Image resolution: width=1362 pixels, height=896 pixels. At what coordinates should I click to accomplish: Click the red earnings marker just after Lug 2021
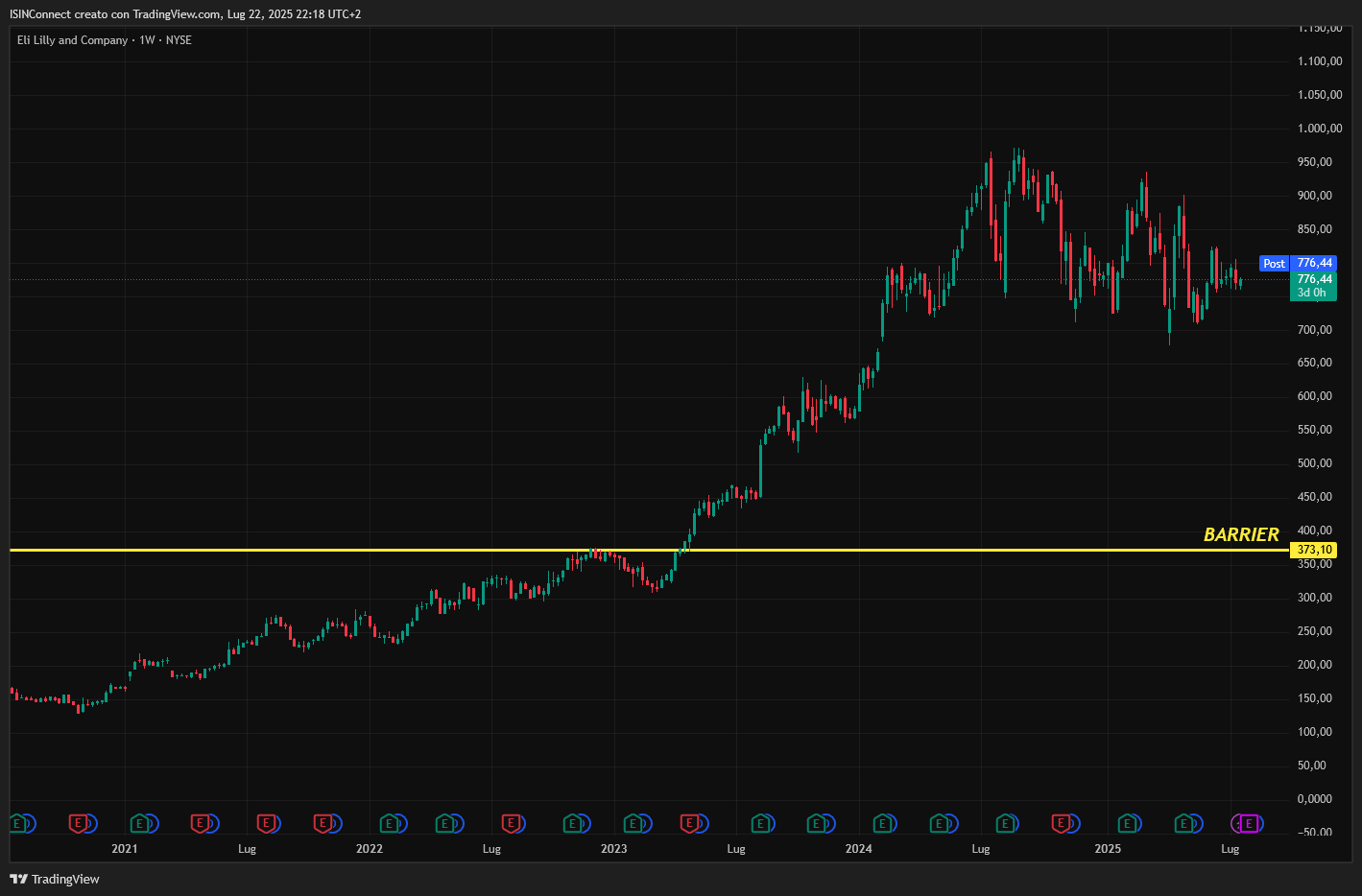point(266,823)
